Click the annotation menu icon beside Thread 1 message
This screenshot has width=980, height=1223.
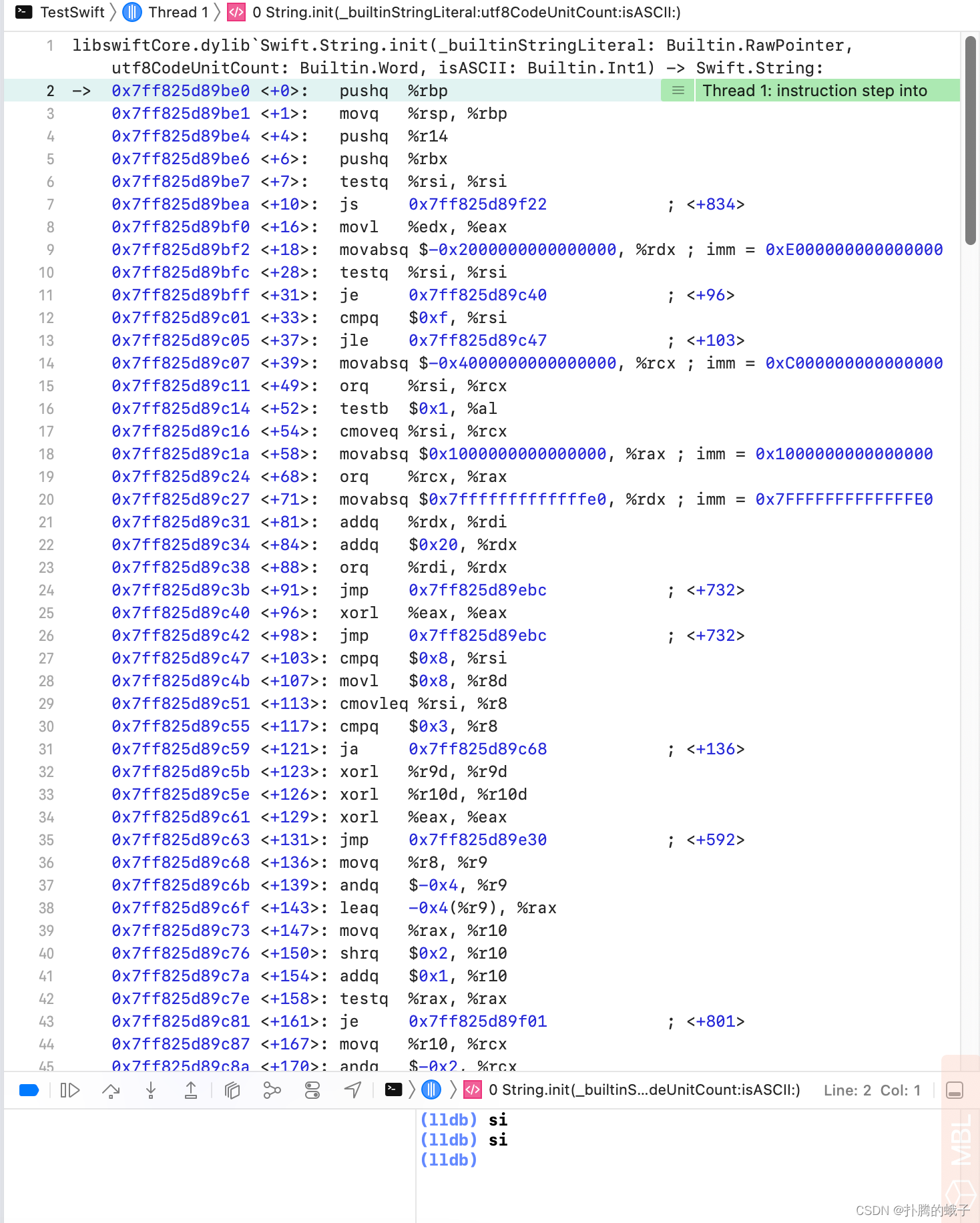point(678,90)
